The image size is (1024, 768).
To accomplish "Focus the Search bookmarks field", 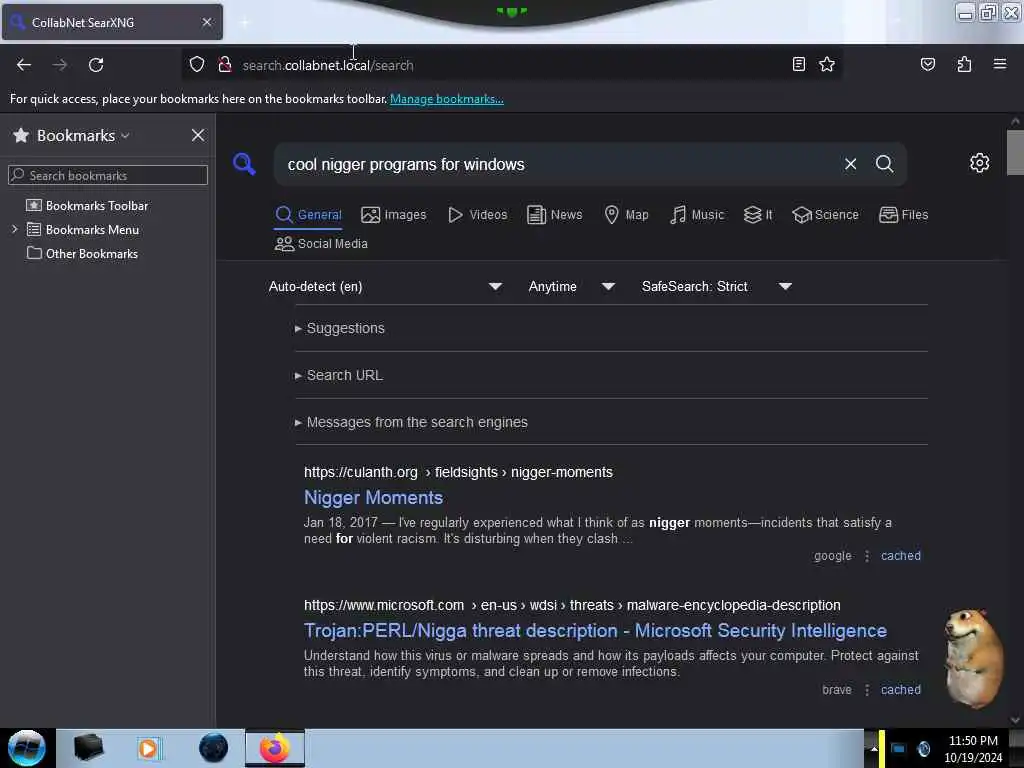I will [x=108, y=175].
